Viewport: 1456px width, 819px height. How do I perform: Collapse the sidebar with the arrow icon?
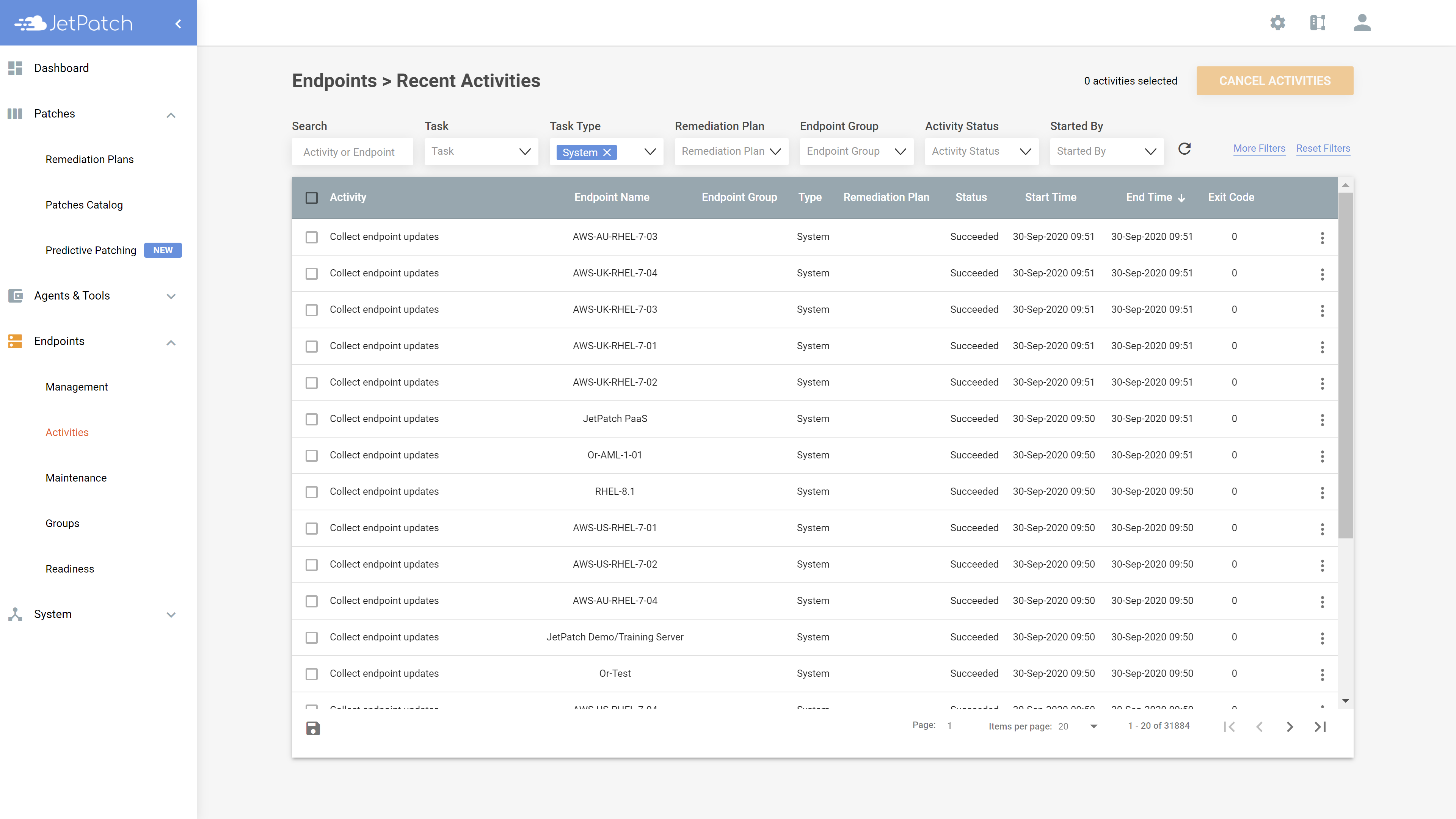point(178,24)
